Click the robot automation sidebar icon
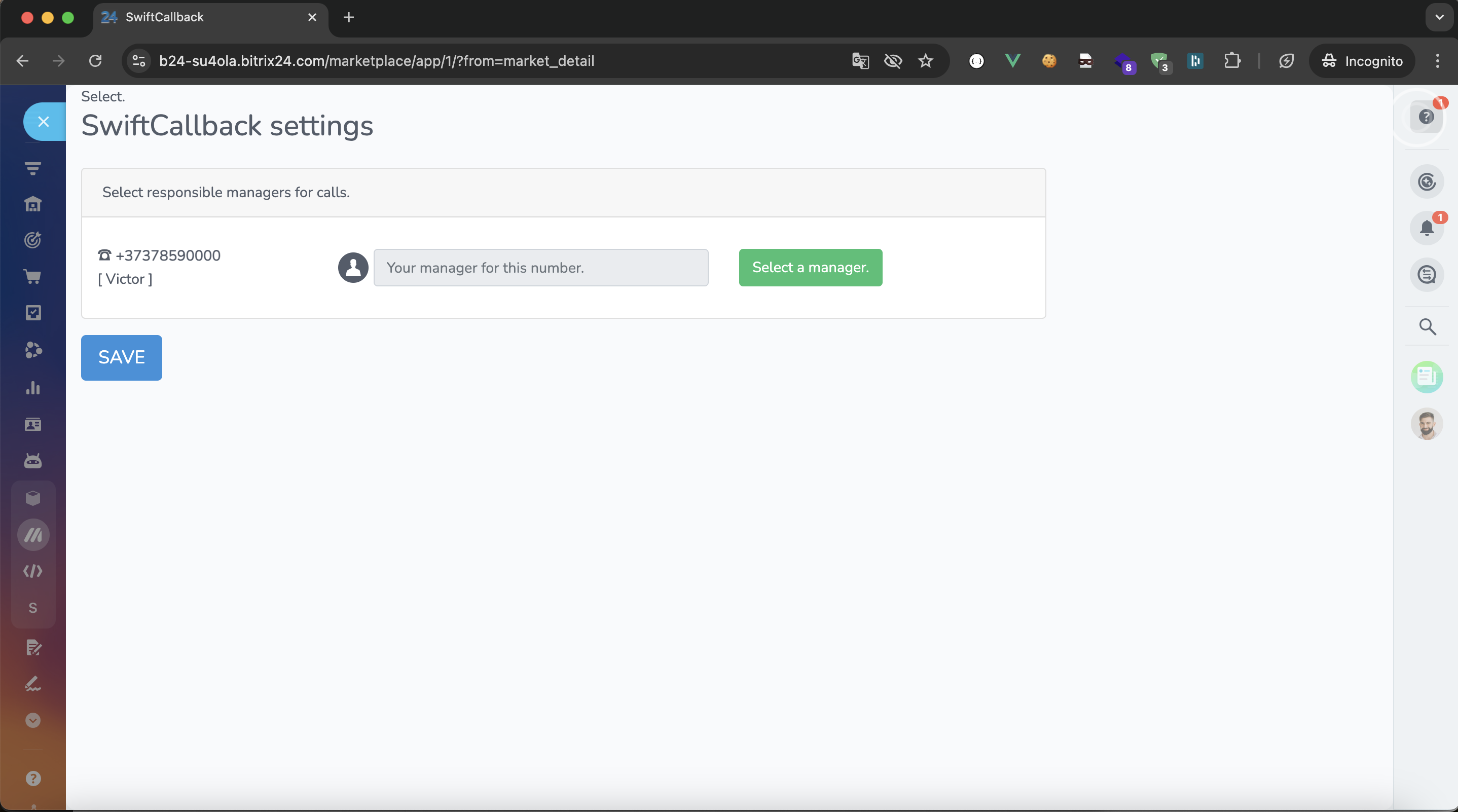The width and height of the screenshot is (1458, 812). tap(33, 461)
